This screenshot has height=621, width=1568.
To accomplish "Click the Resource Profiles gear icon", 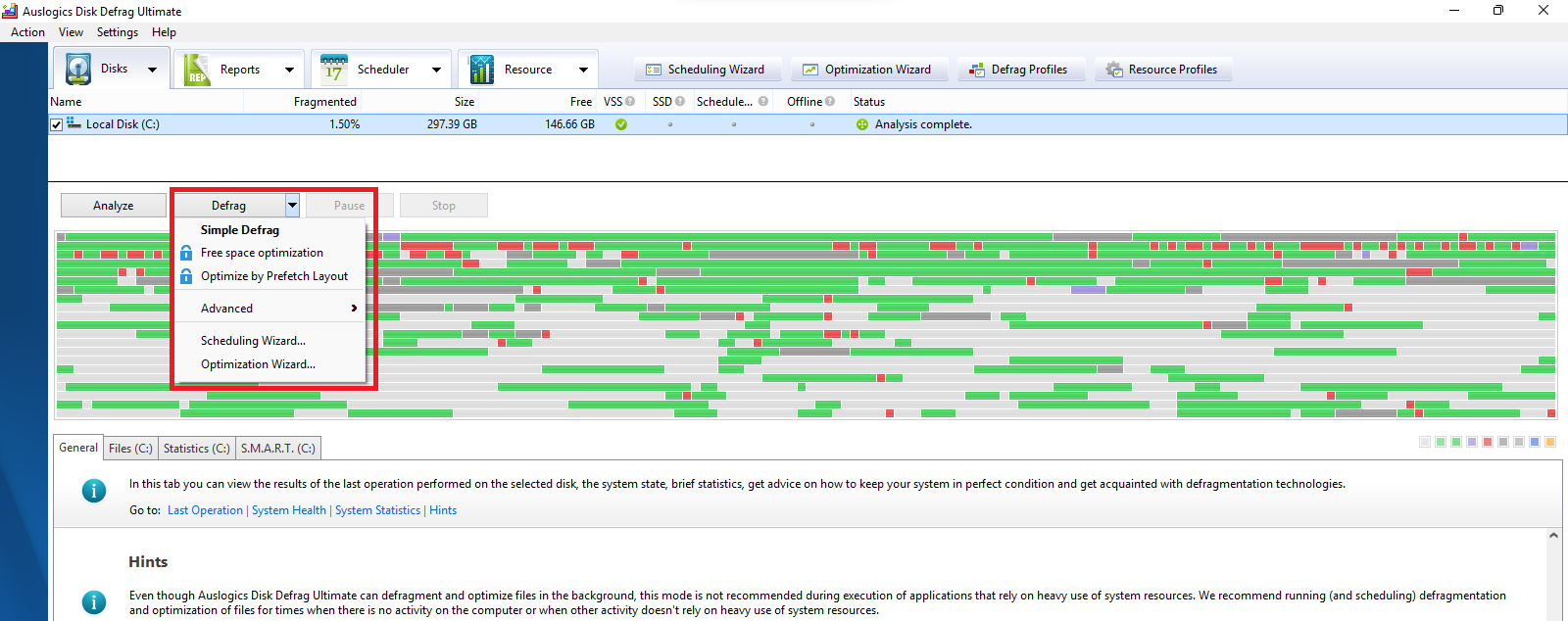I will click(x=1114, y=70).
